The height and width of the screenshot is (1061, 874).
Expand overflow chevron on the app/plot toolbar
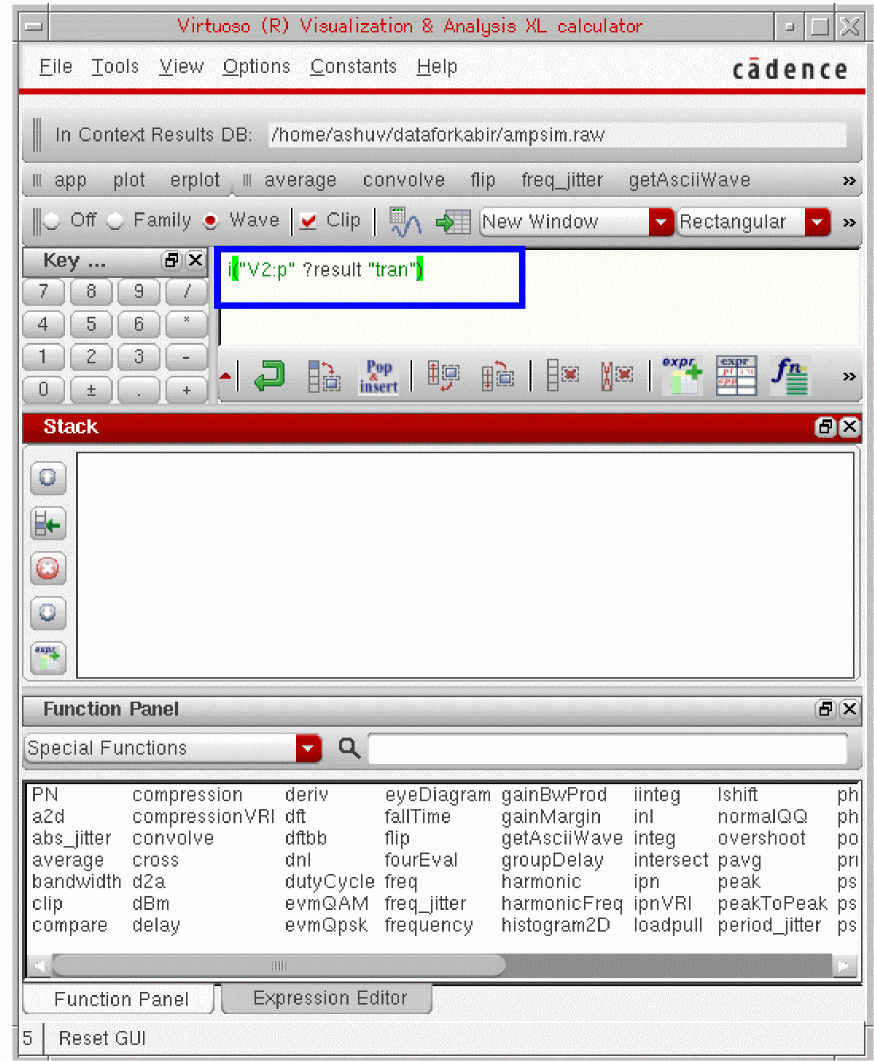point(849,181)
